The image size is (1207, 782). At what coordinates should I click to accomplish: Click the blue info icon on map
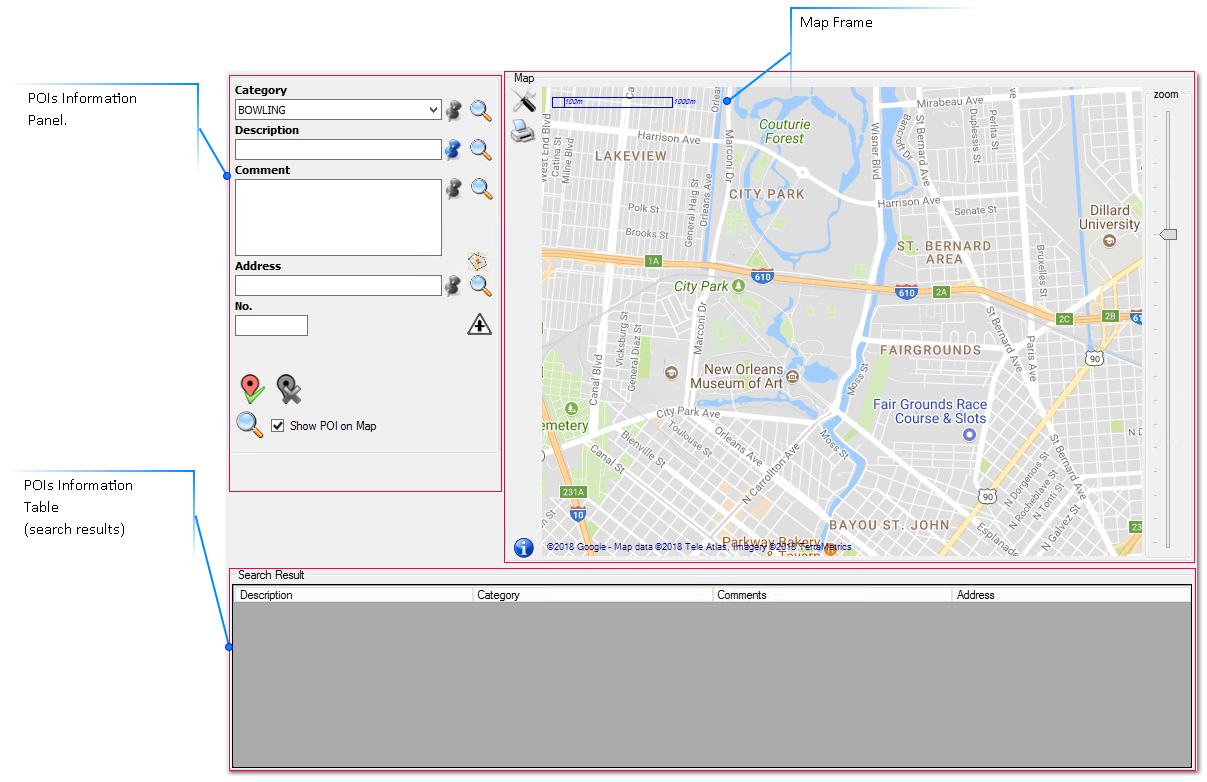(523, 547)
